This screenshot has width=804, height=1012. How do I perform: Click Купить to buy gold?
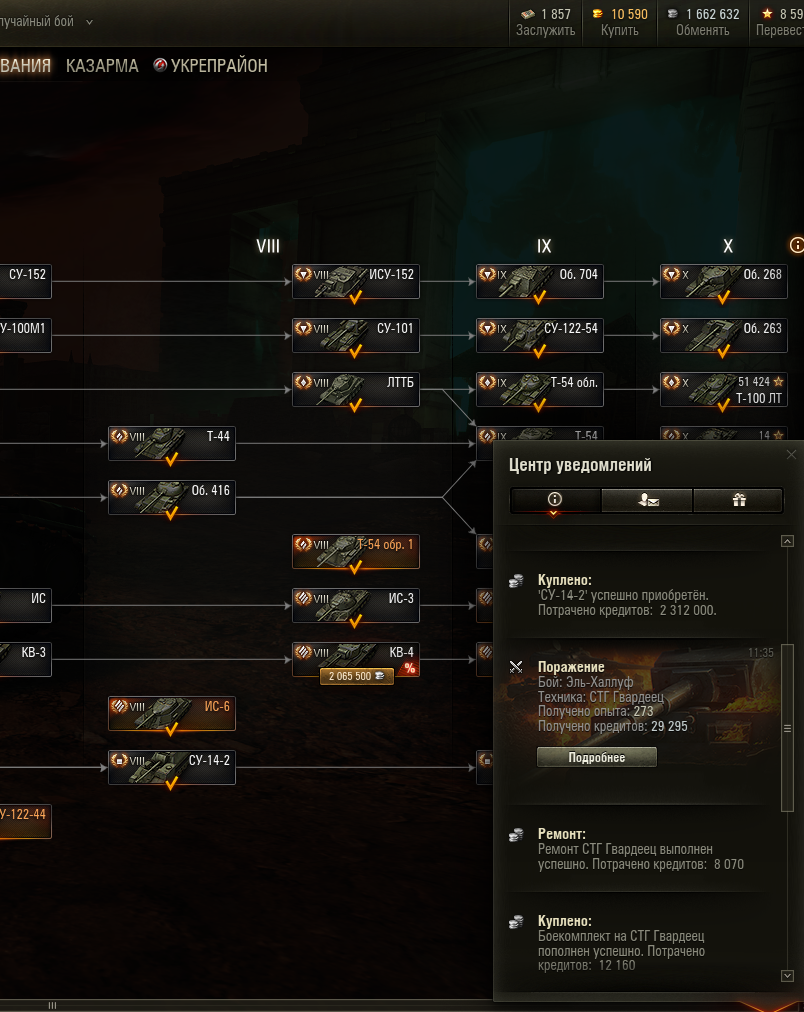pyautogui.click(x=619, y=30)
